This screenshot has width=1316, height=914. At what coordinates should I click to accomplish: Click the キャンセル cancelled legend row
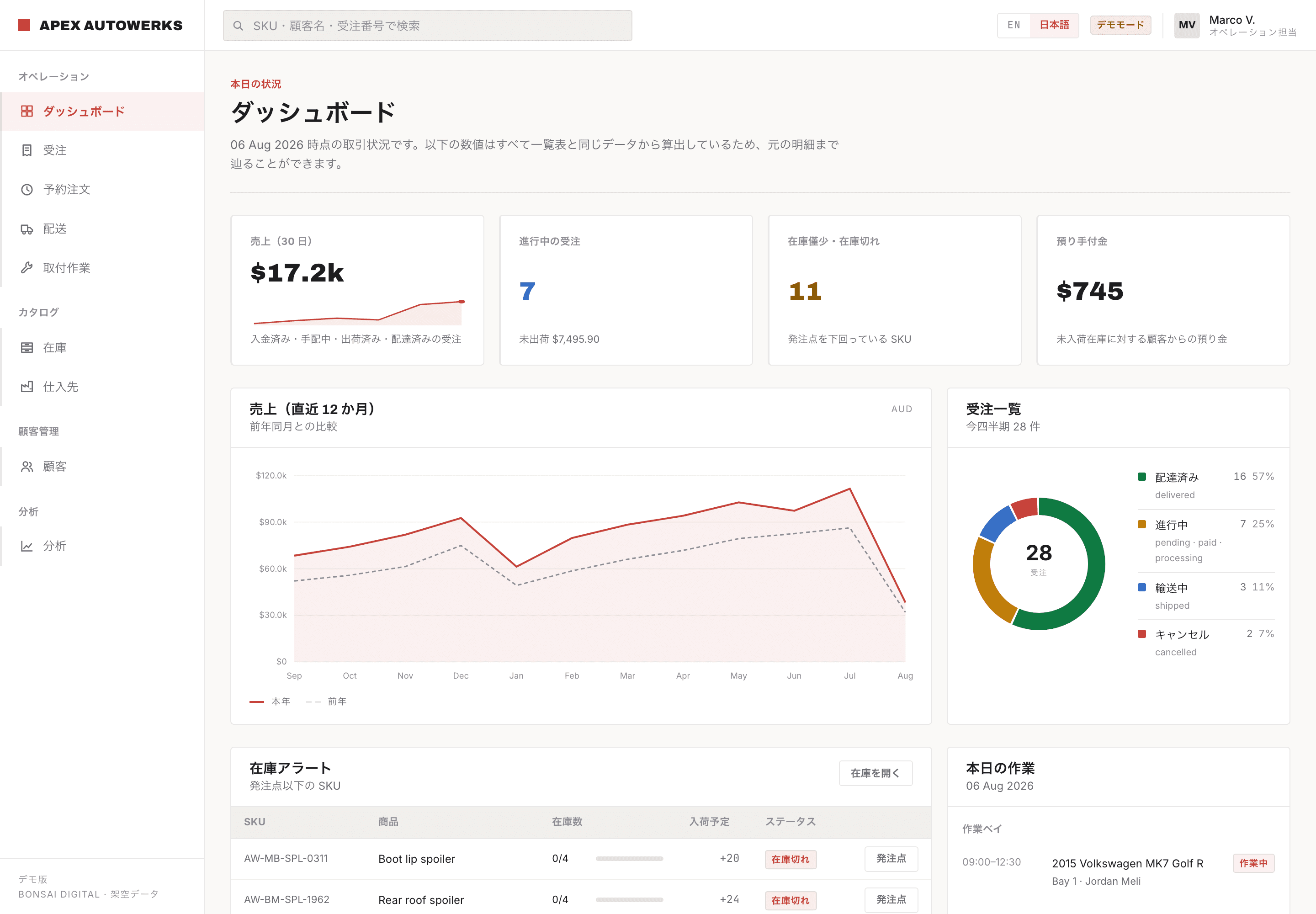click(x=1205, y=643)
